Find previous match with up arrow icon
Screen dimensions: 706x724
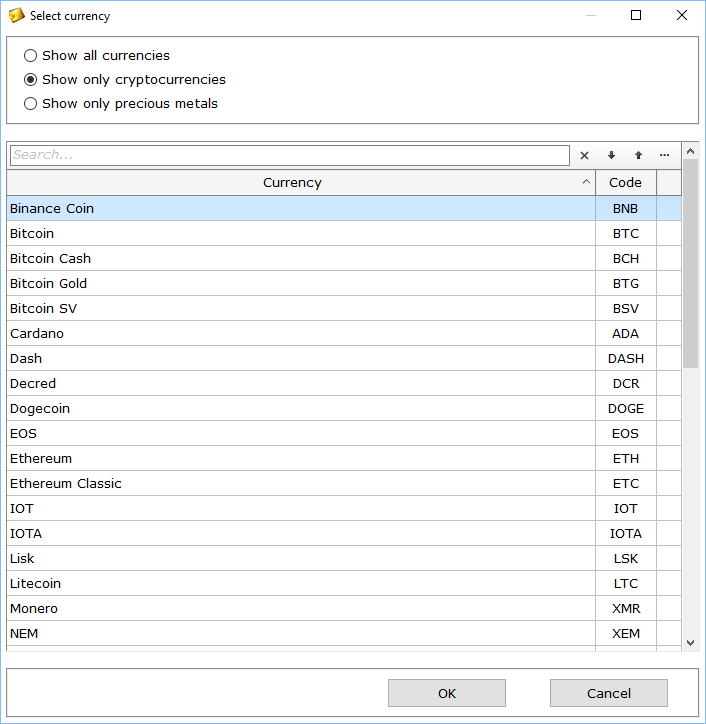(x=638, y=155)
